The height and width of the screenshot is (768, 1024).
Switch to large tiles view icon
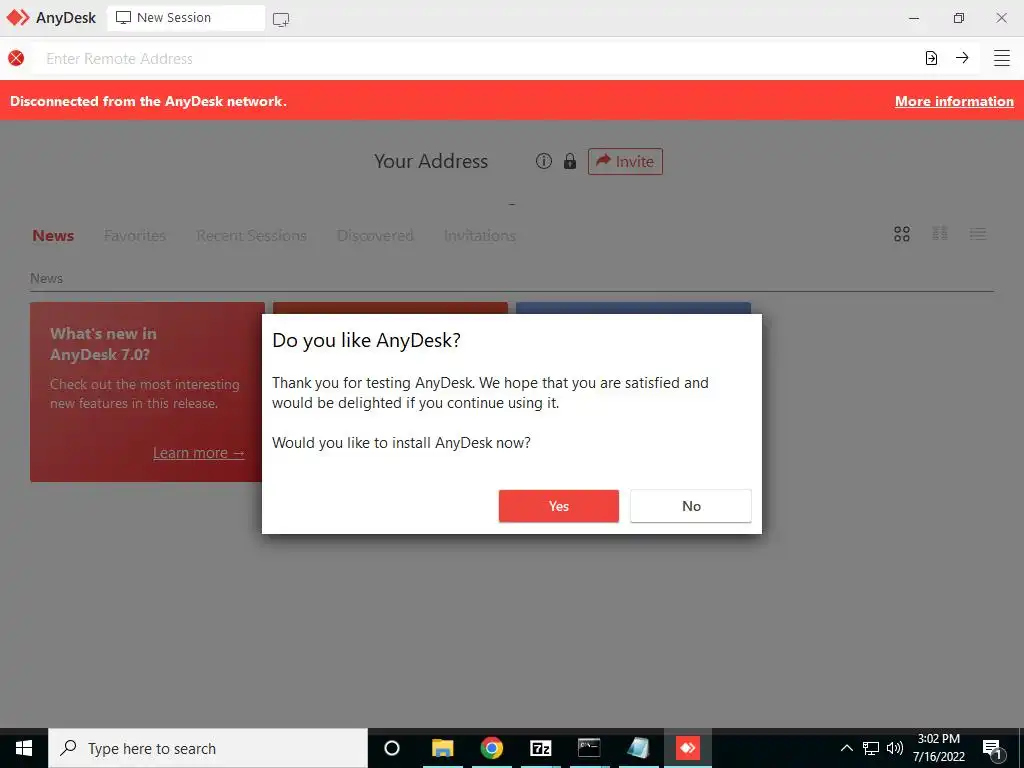[902, 234]
